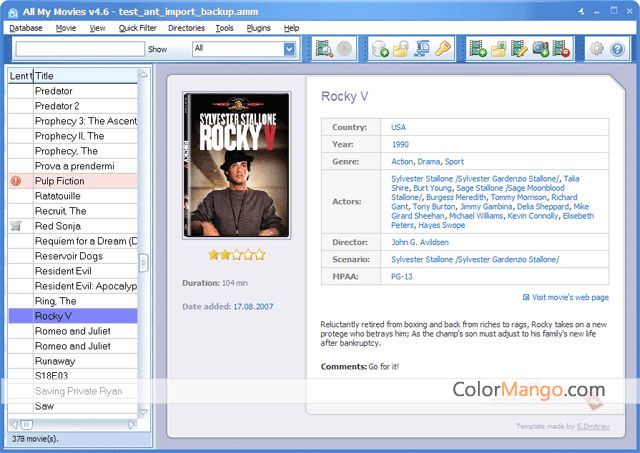Click the edit movie pencil icon
The width and height of the screenshot is (640, 453).
519,48
